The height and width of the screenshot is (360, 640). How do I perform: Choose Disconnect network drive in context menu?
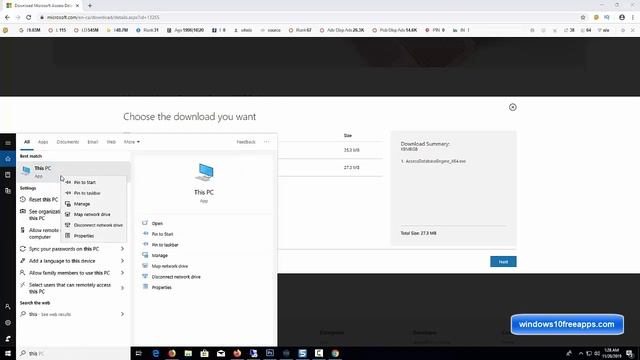[x=93, y=225]
